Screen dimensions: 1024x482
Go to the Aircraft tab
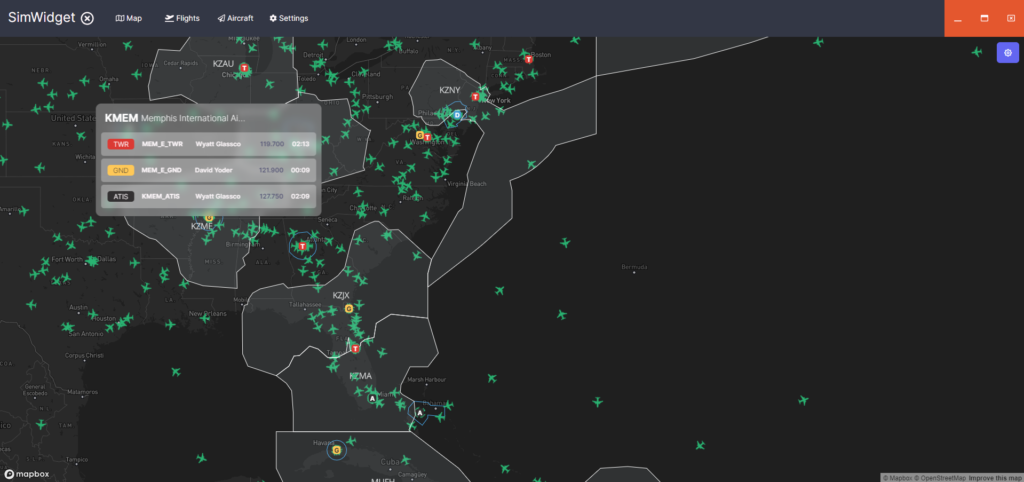tap(235, 18)
